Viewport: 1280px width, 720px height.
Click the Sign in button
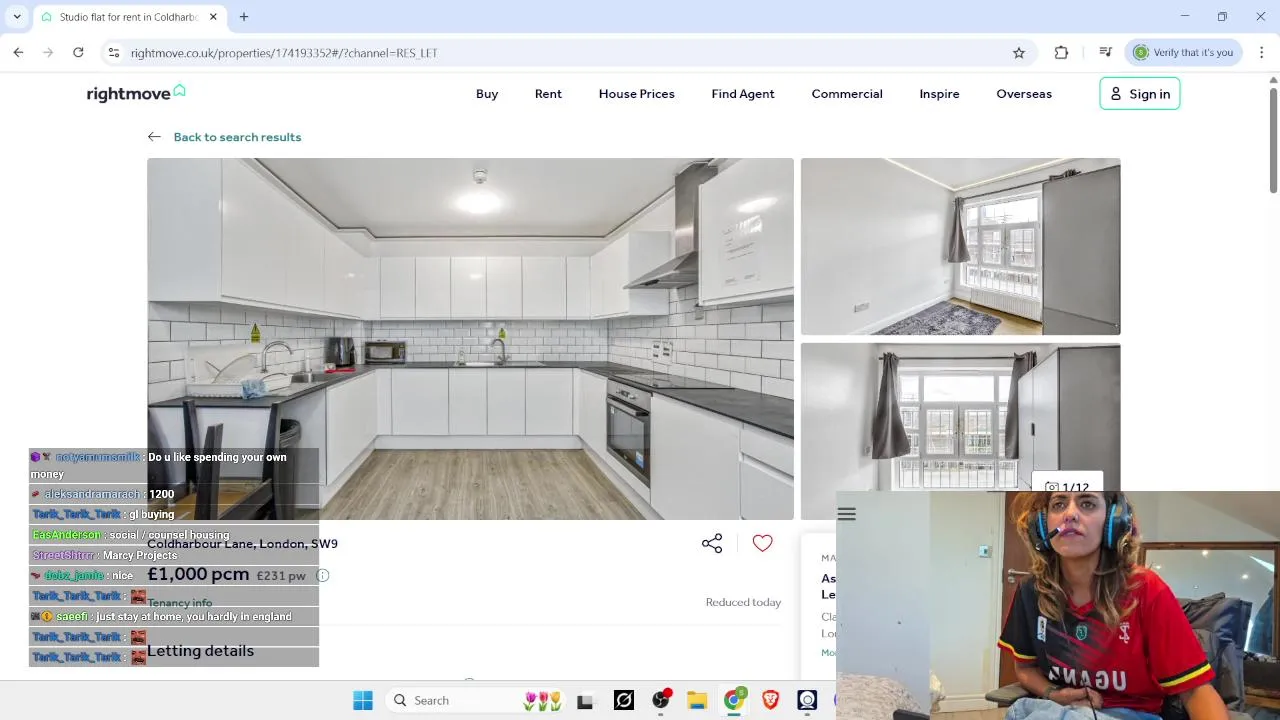[x=1140, y=94]
